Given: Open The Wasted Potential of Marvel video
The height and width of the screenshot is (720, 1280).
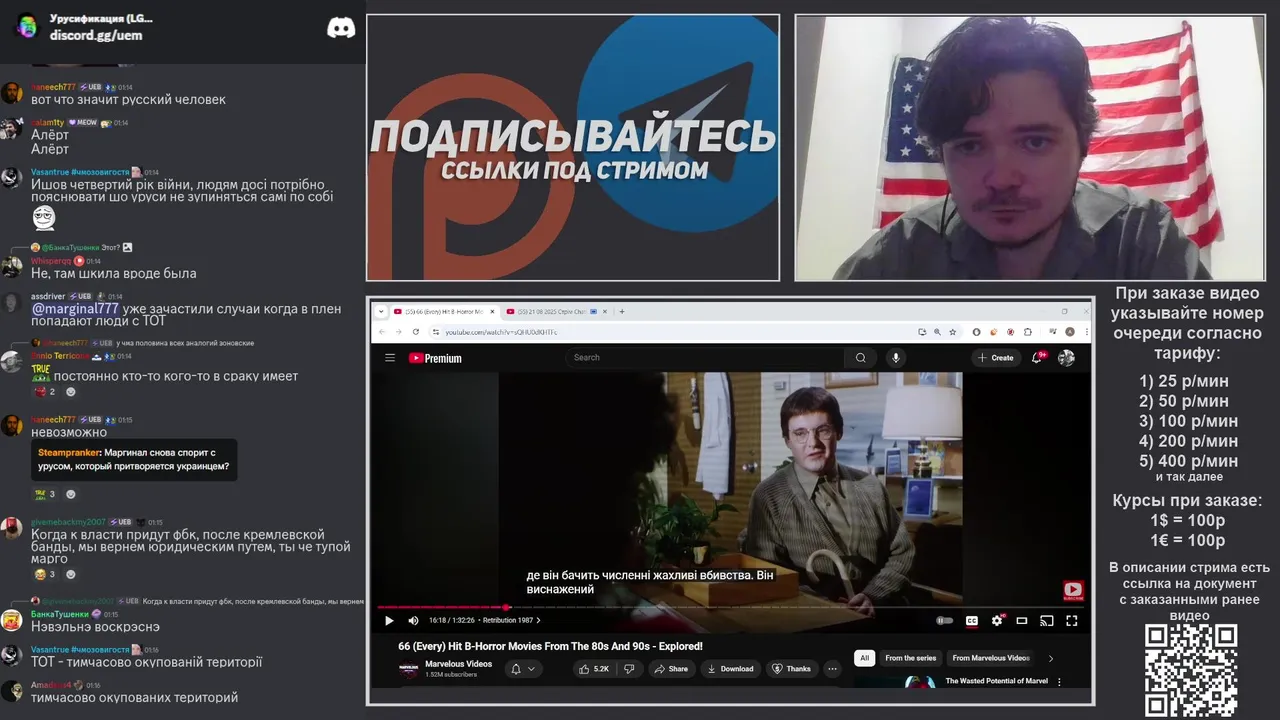Looking at the screenshot, I should (996, 681).
